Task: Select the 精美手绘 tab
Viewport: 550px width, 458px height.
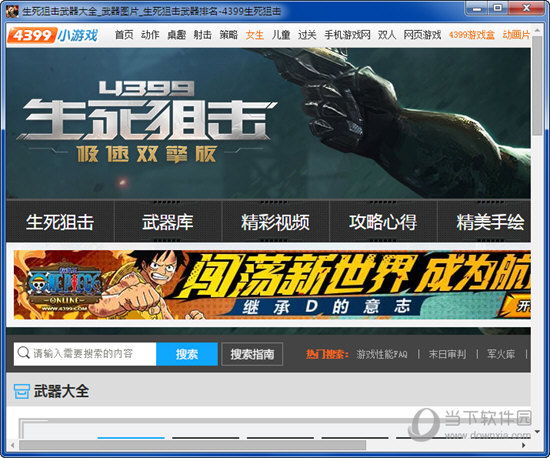Action: coord(484,222)
